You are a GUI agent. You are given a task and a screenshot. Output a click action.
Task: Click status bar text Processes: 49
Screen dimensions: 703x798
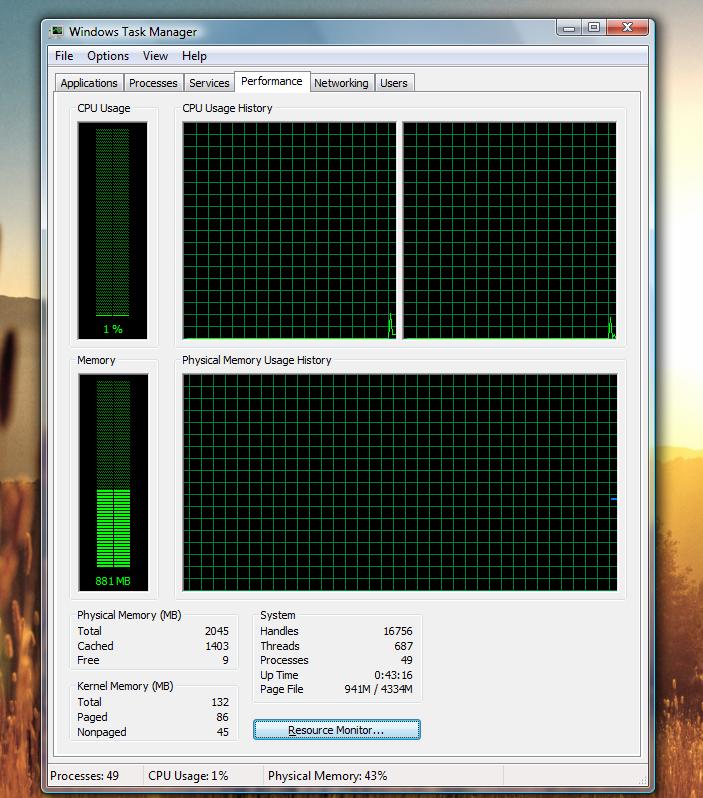pos(85,776)
